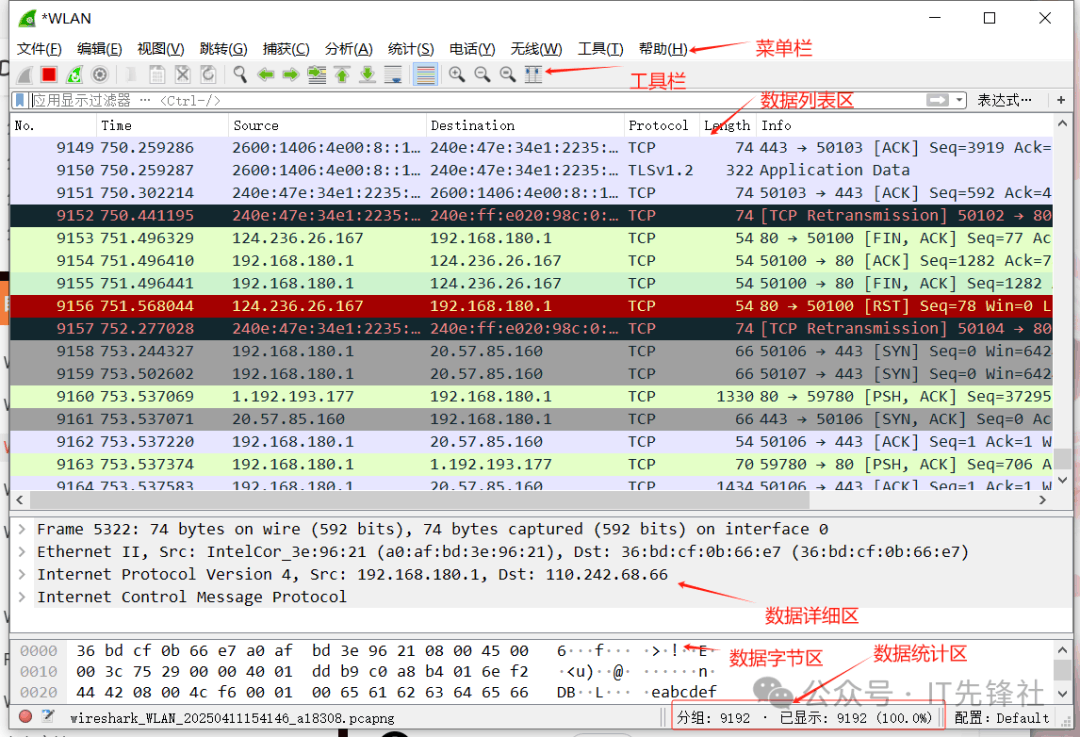Screen dimensions: 1080x737
Task: Restart the current capture
Action: click(74, 75)
